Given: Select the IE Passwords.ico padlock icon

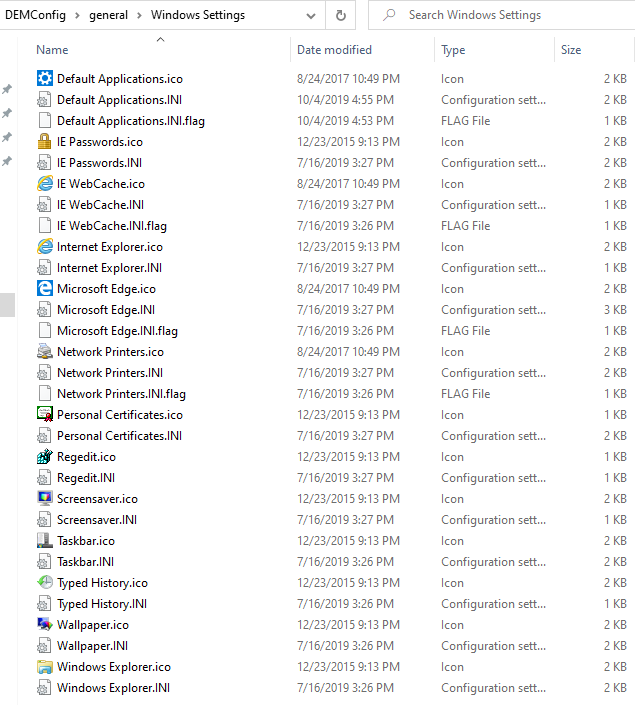Looking at the screenshot, I should 44,142.
